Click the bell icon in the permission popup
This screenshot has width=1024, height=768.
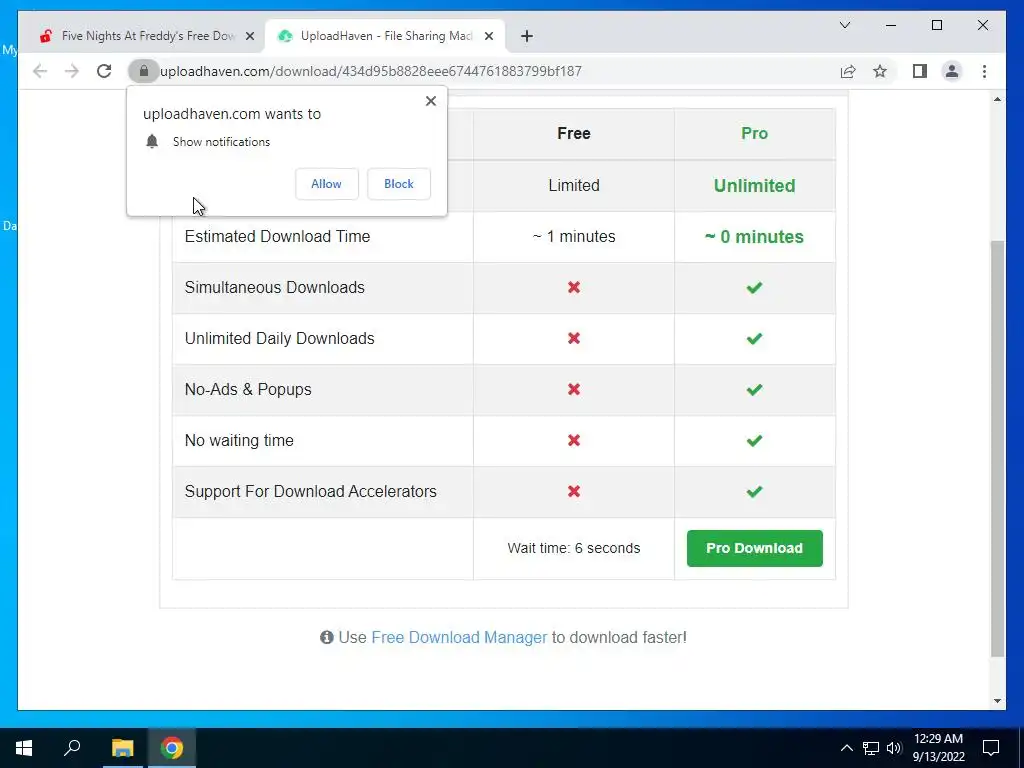[x=152, y=142]
